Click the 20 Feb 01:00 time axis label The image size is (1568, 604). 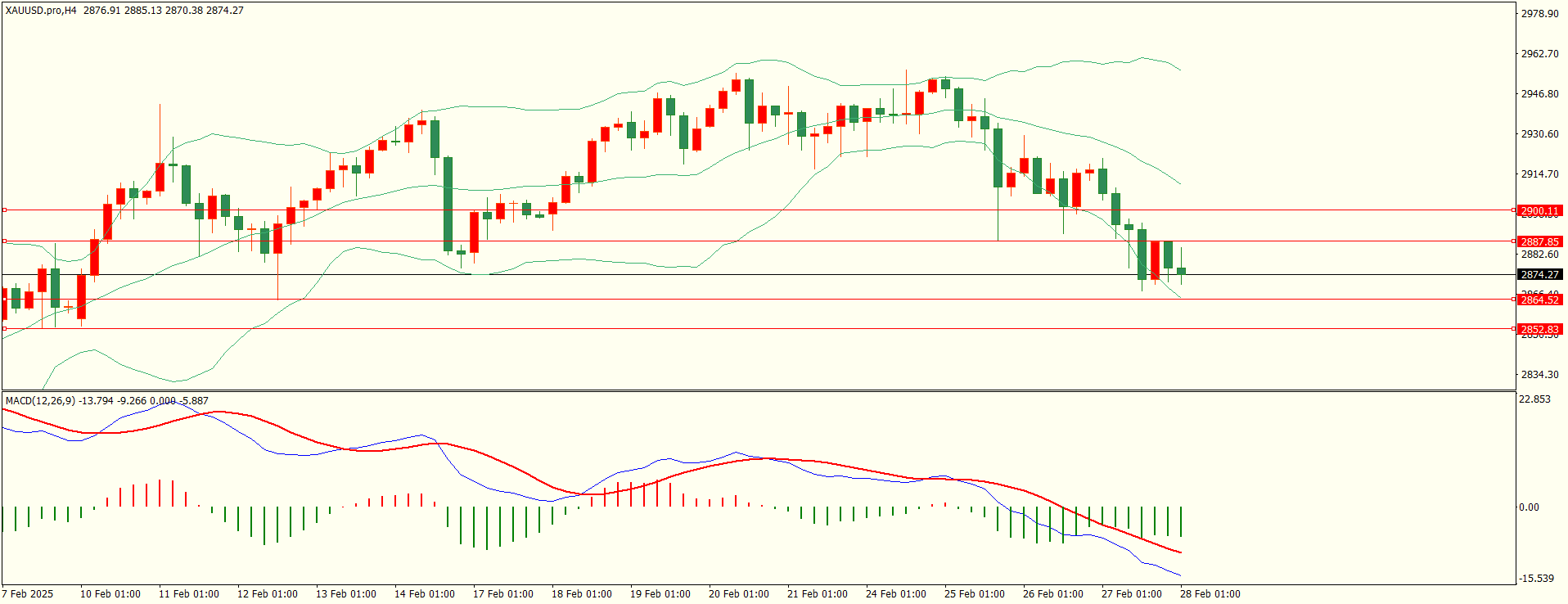[739, 594]
